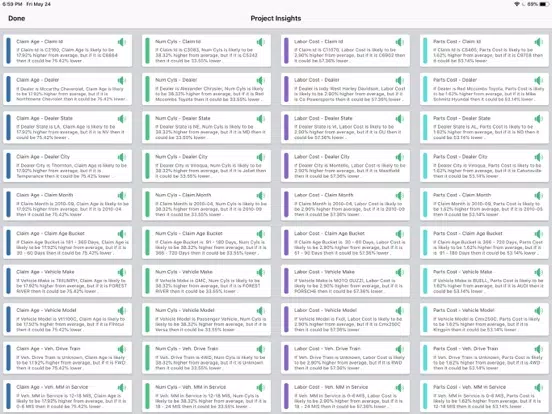
Task: Play audio for Num Cyls - Claim Id card
Action: point(261,42)
